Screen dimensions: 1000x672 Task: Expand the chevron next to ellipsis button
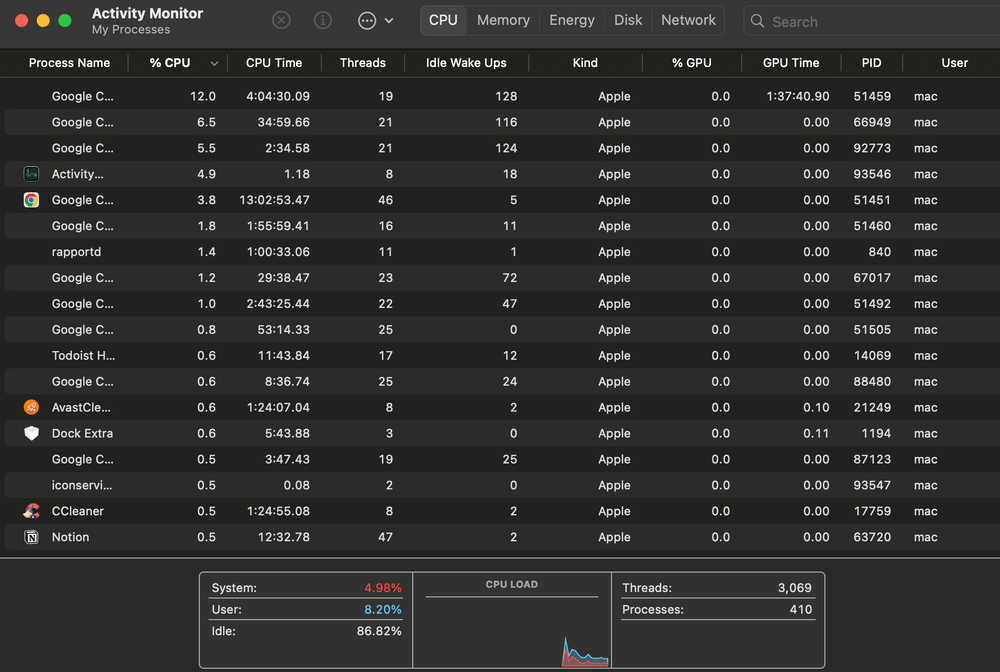pos(389,20)
